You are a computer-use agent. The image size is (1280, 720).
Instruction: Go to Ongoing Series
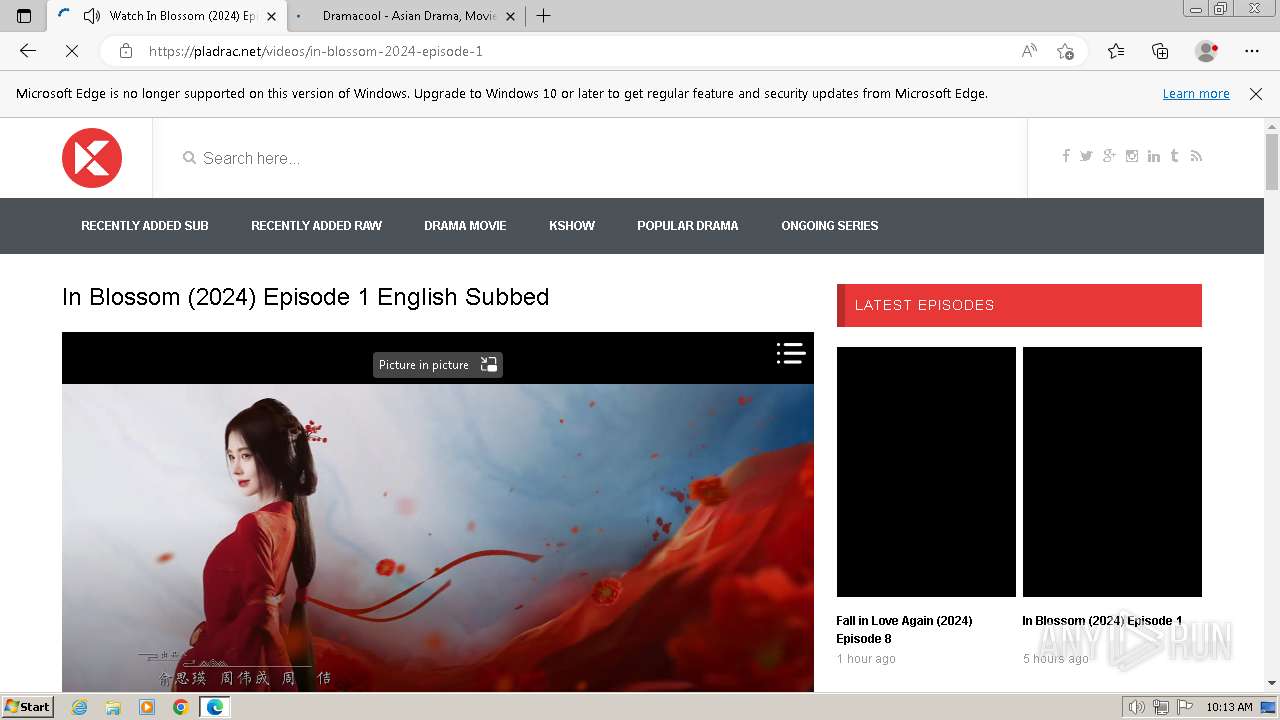pos(830,226)
